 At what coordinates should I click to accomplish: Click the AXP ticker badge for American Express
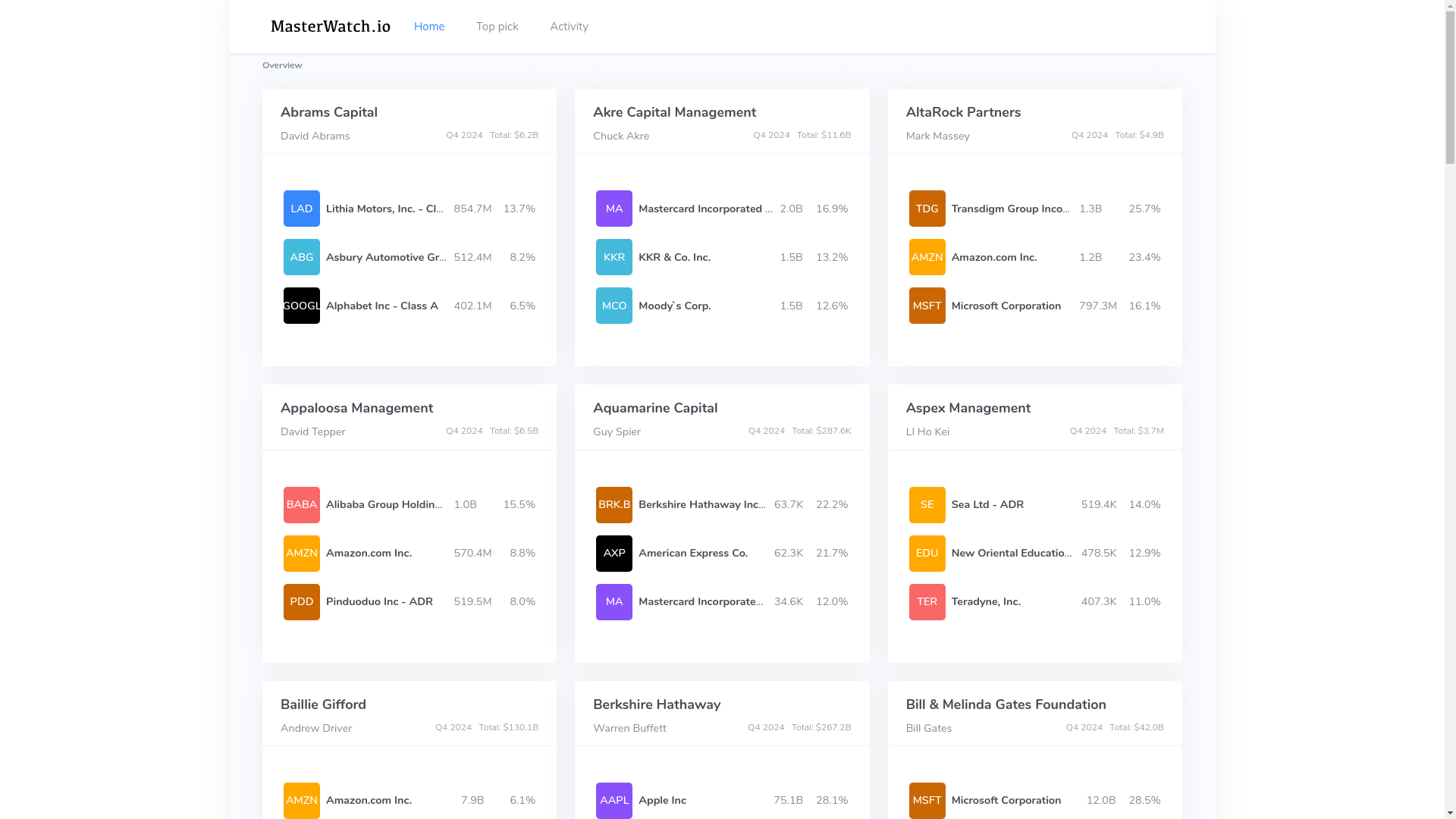tap(614, 554)
